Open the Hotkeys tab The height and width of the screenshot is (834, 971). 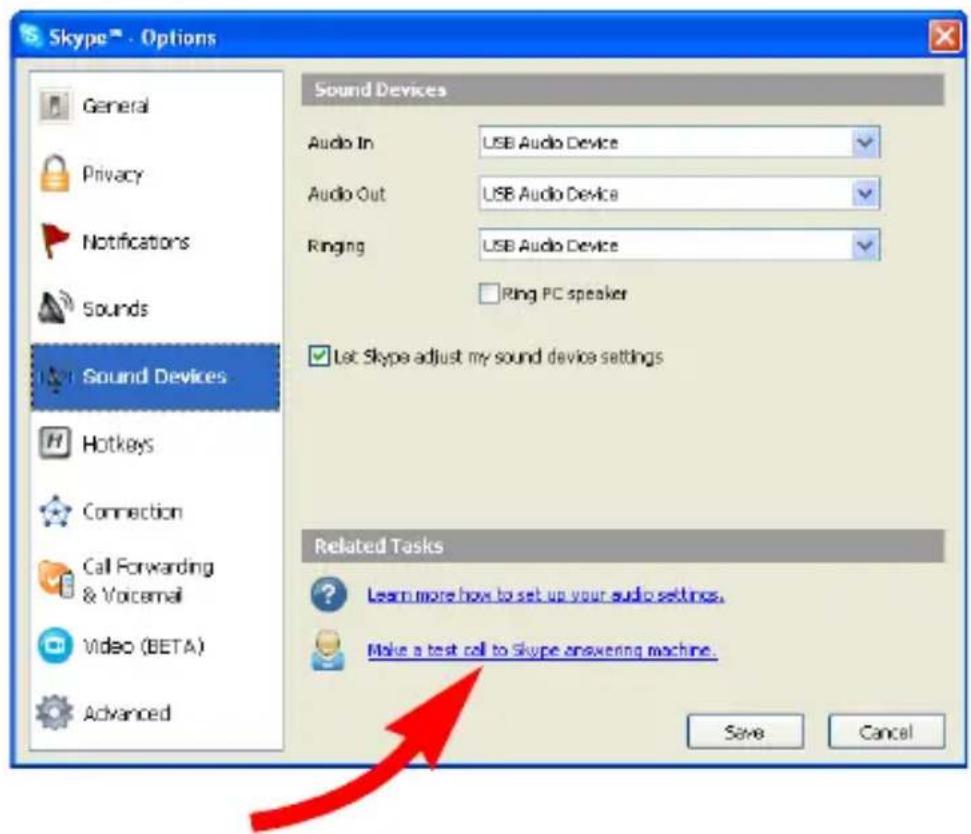[156, 443]
